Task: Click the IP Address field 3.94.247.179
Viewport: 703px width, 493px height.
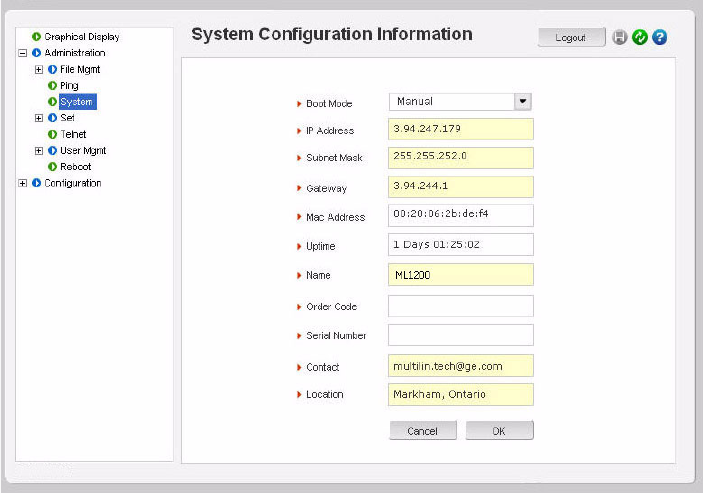Action: pos(461,129)
